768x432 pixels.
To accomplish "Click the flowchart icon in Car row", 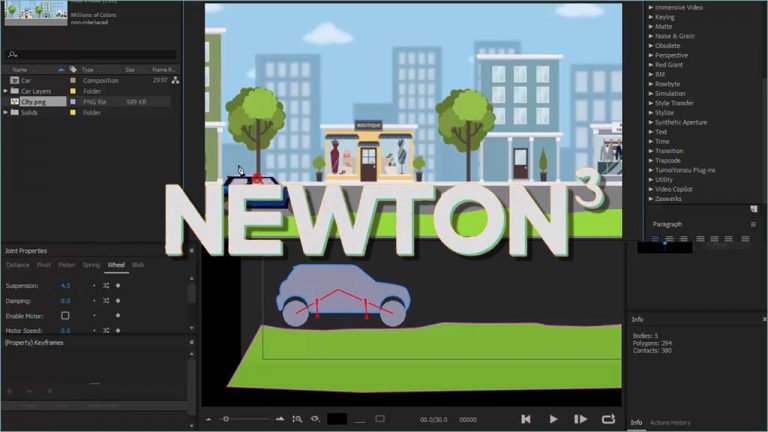I will (175, 80).
